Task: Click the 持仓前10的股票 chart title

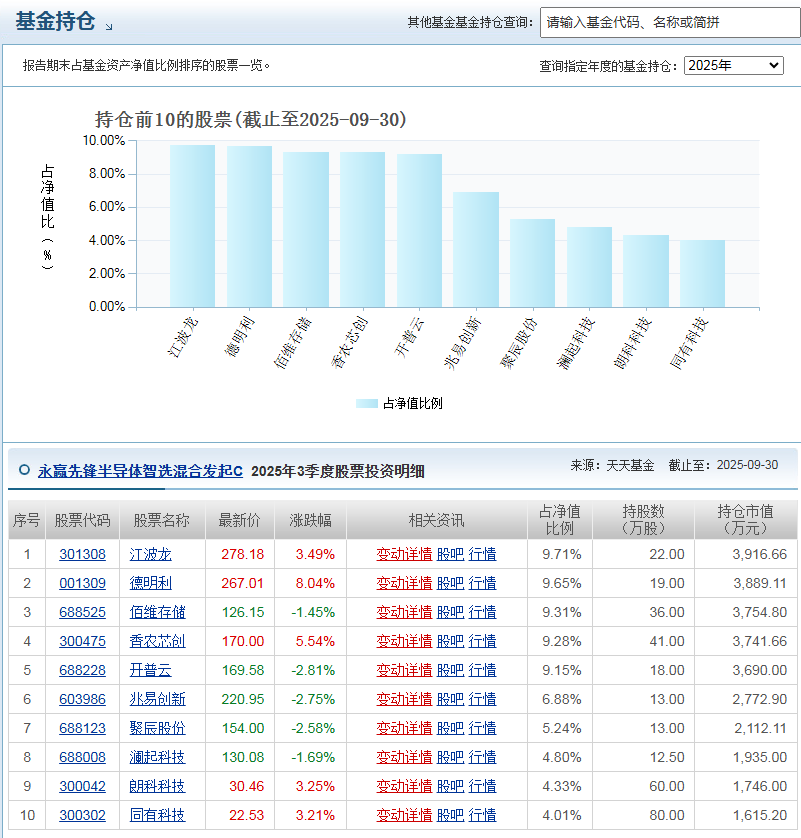Action: tap(251, 119)
